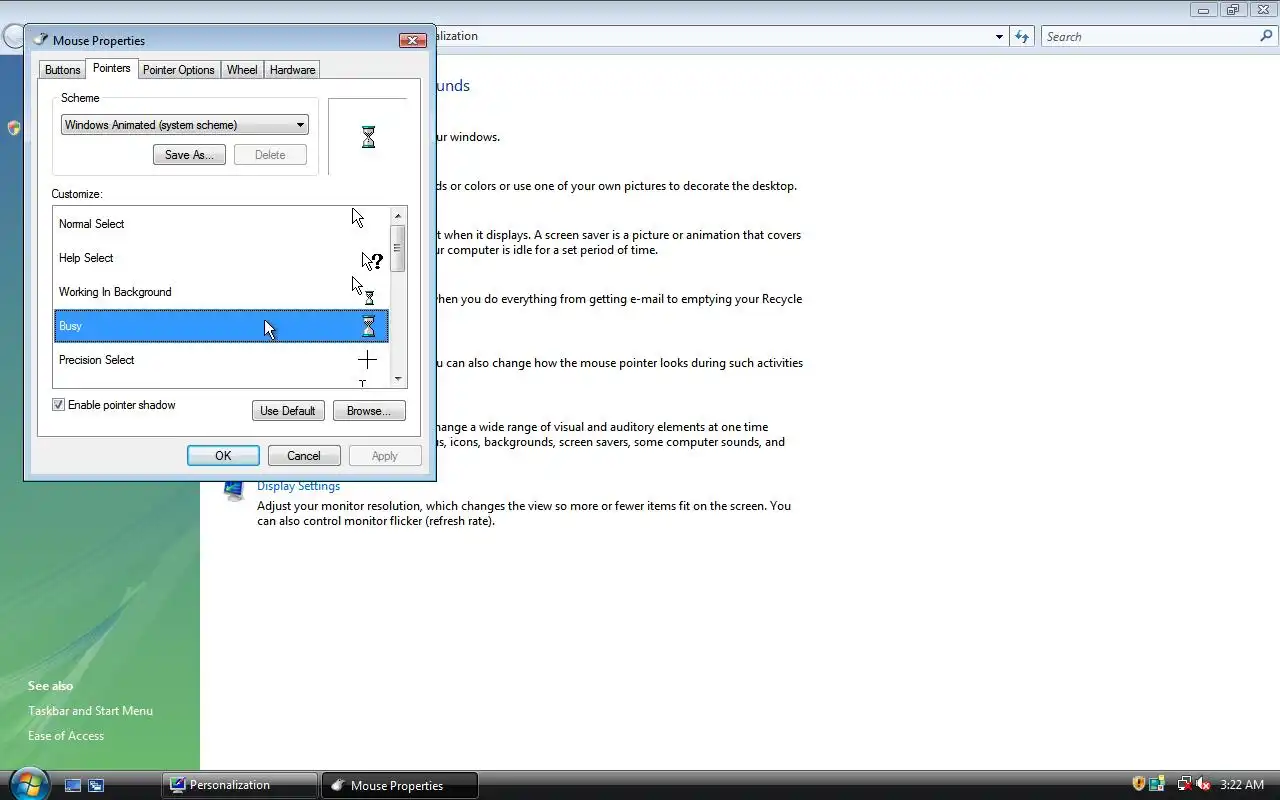Click Show Desktop in Quick Launch
Viewport: 1280px width, 800px height.
click(73, 785)
